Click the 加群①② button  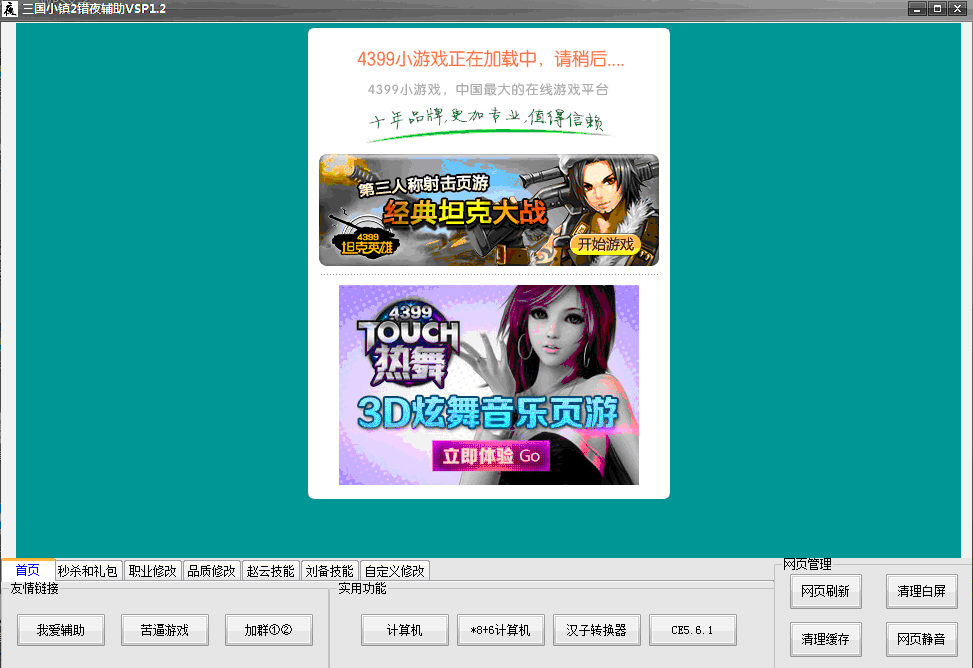pyautogui.click(x=269, y=630)
